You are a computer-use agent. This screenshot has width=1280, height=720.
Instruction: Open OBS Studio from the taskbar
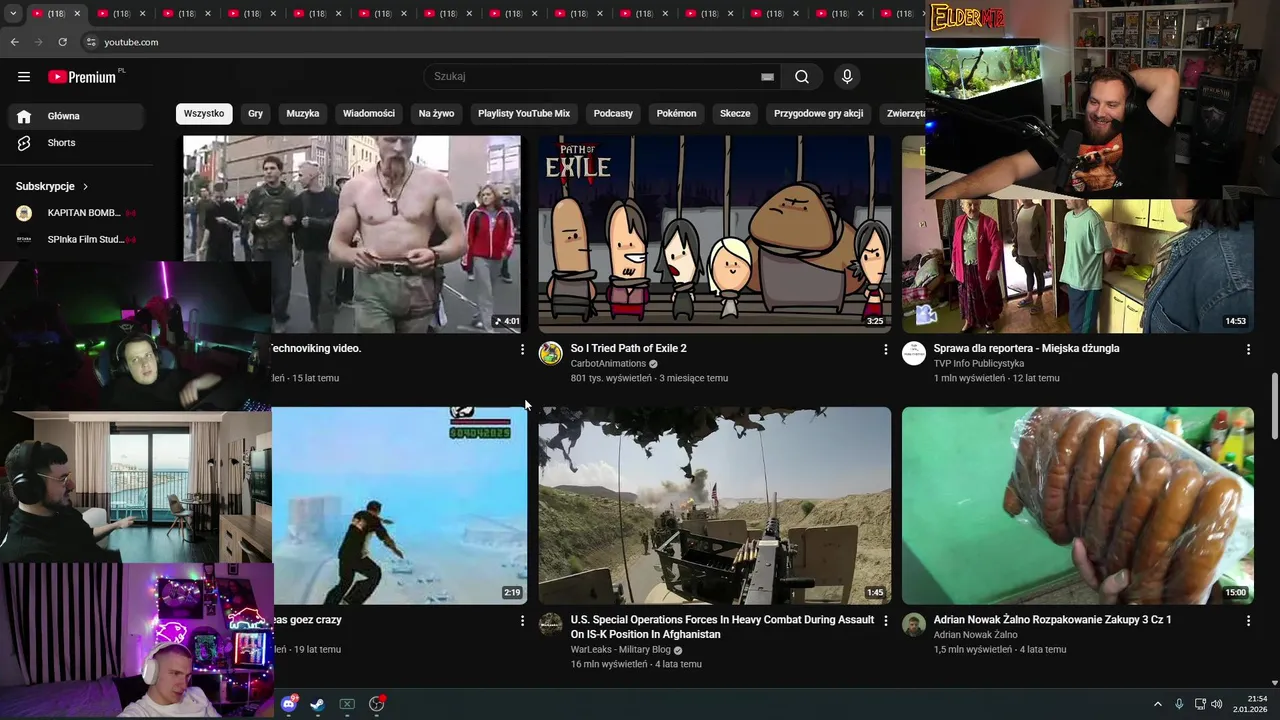pyautogui.click(x=377, y=704)
